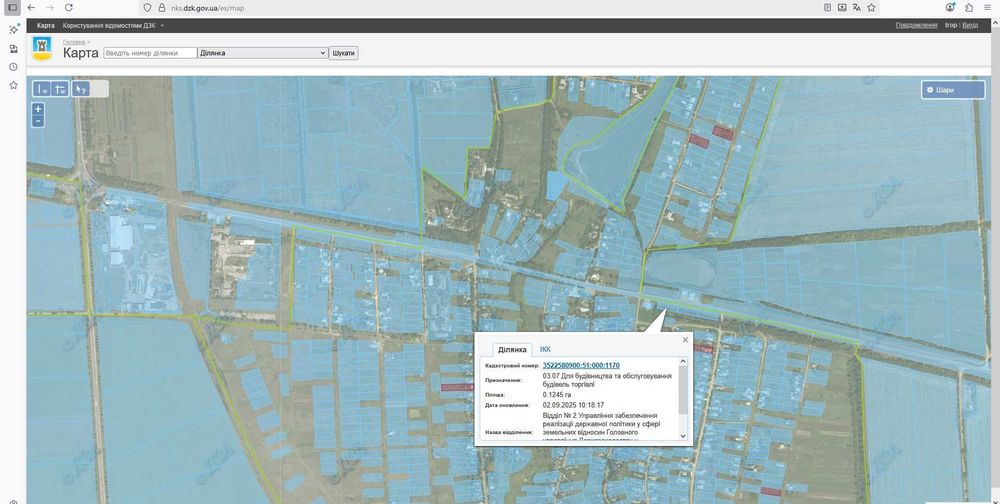Expand the Ділянка search type dropdown
This screenshot has width=1000, height=504.
tap(263, 53)
